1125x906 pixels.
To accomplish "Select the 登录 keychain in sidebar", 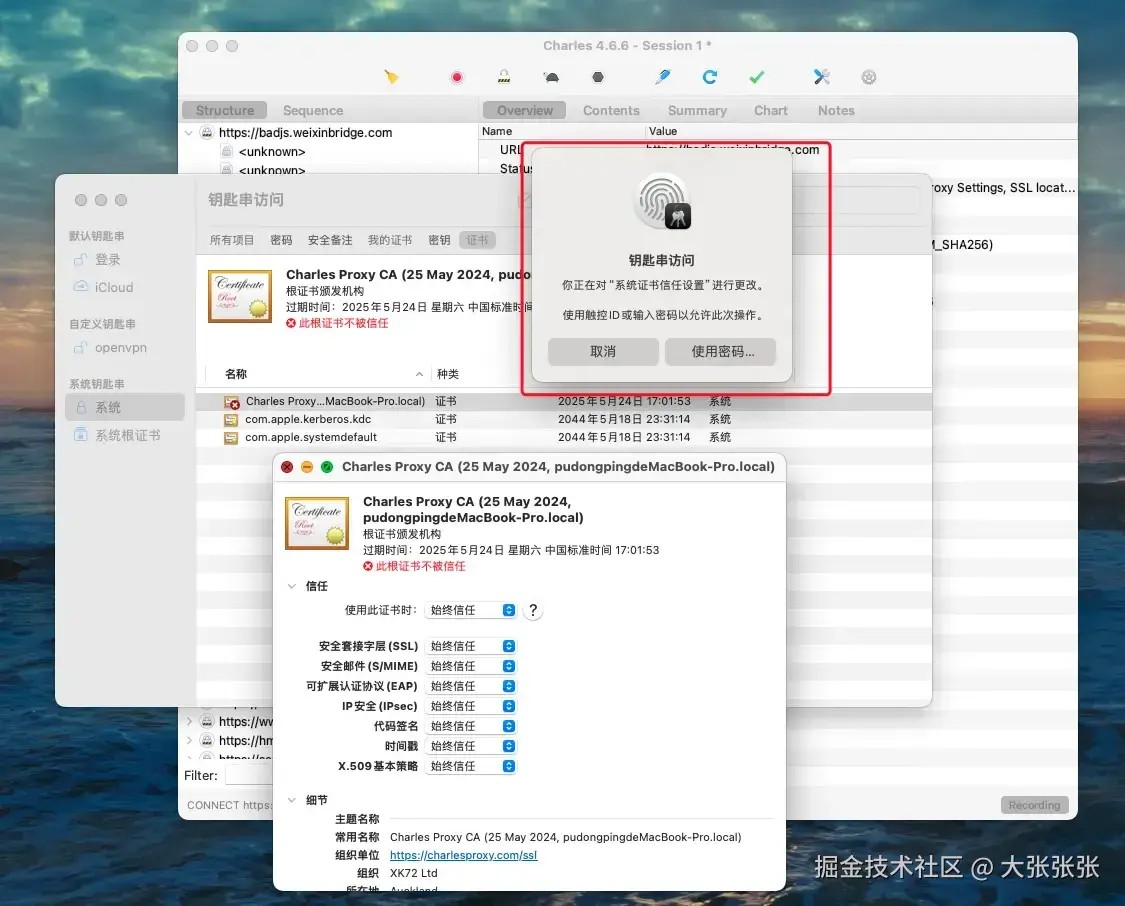I will pos(108,260).
